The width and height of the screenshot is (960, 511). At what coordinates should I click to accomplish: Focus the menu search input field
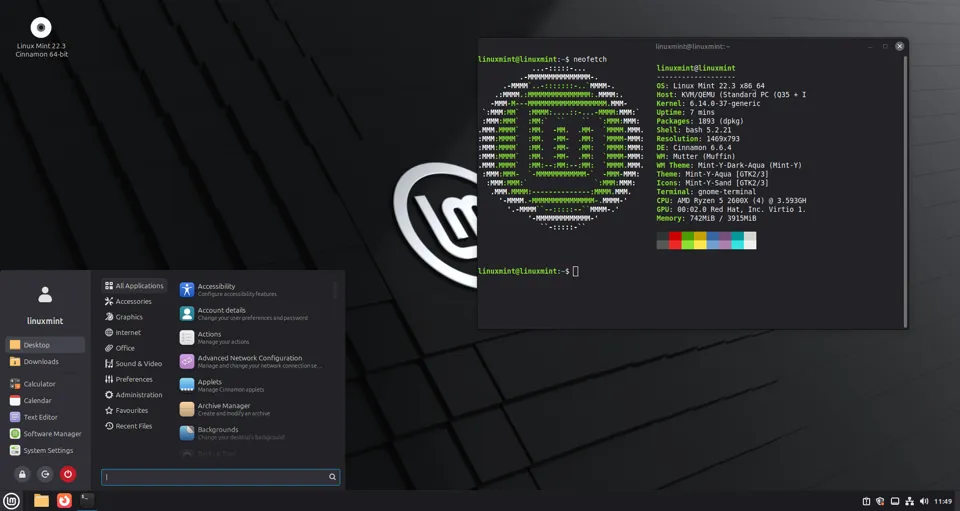click(x=220, y=477)
